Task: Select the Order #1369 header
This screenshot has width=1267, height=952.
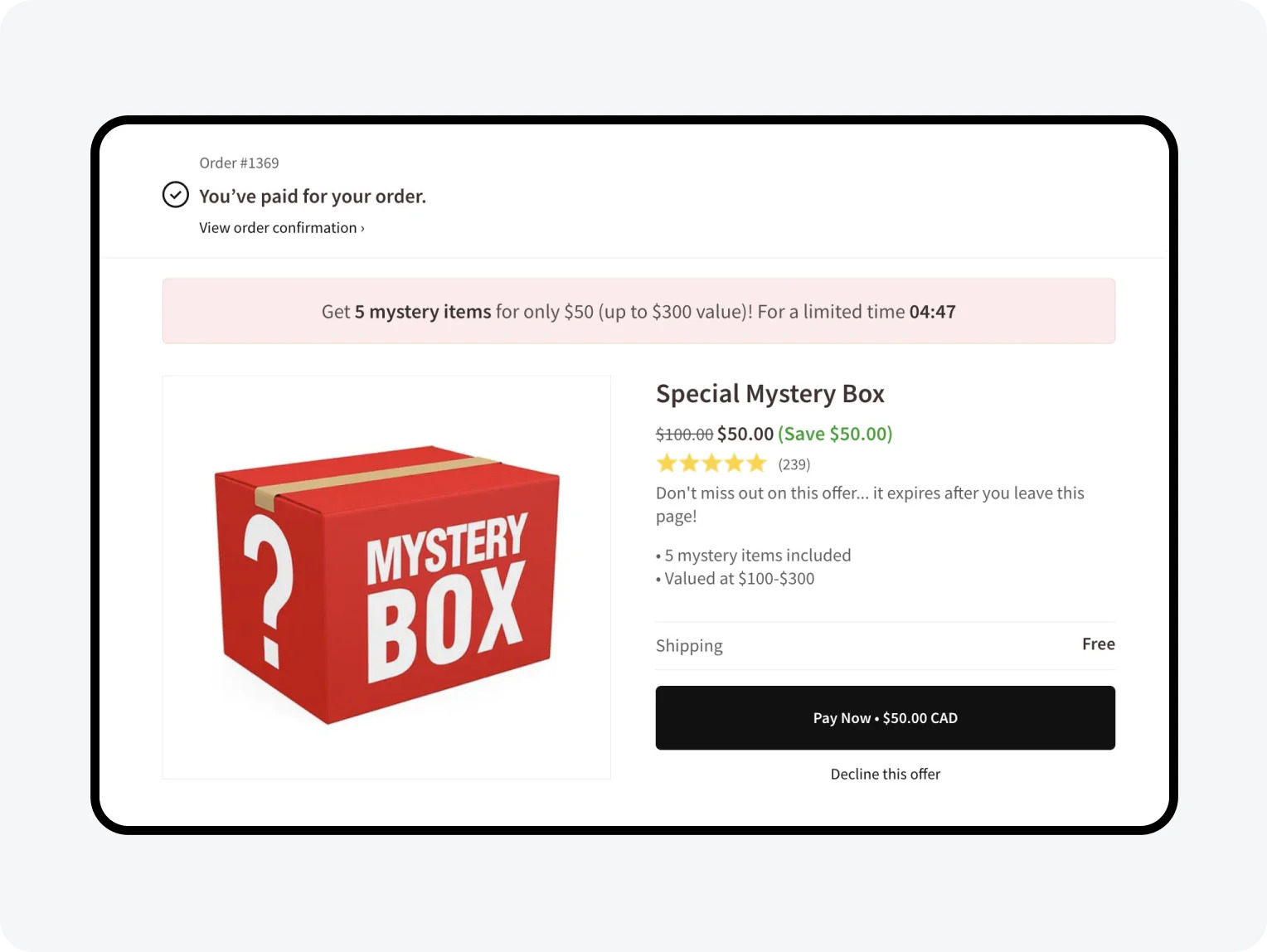Action: pyautogui.click(x=239, y=163)
